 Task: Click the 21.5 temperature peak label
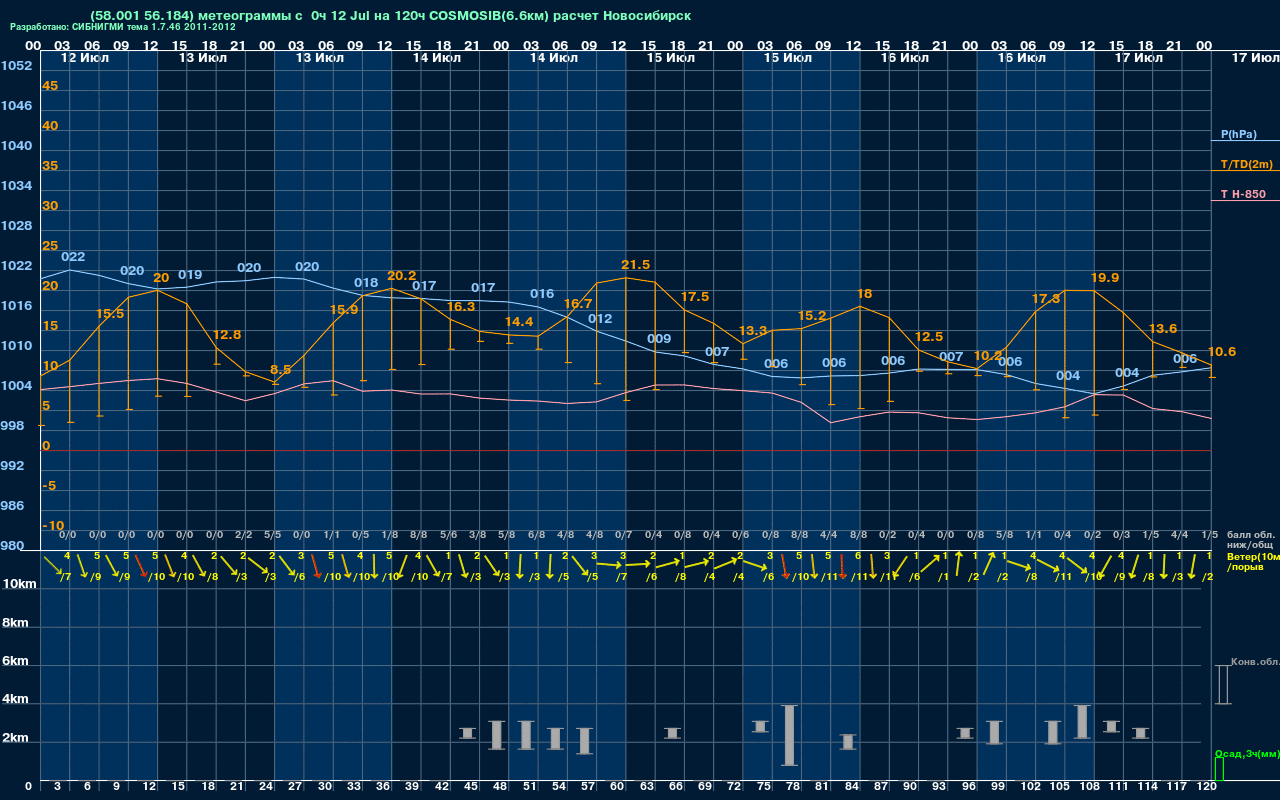[635, 265]
